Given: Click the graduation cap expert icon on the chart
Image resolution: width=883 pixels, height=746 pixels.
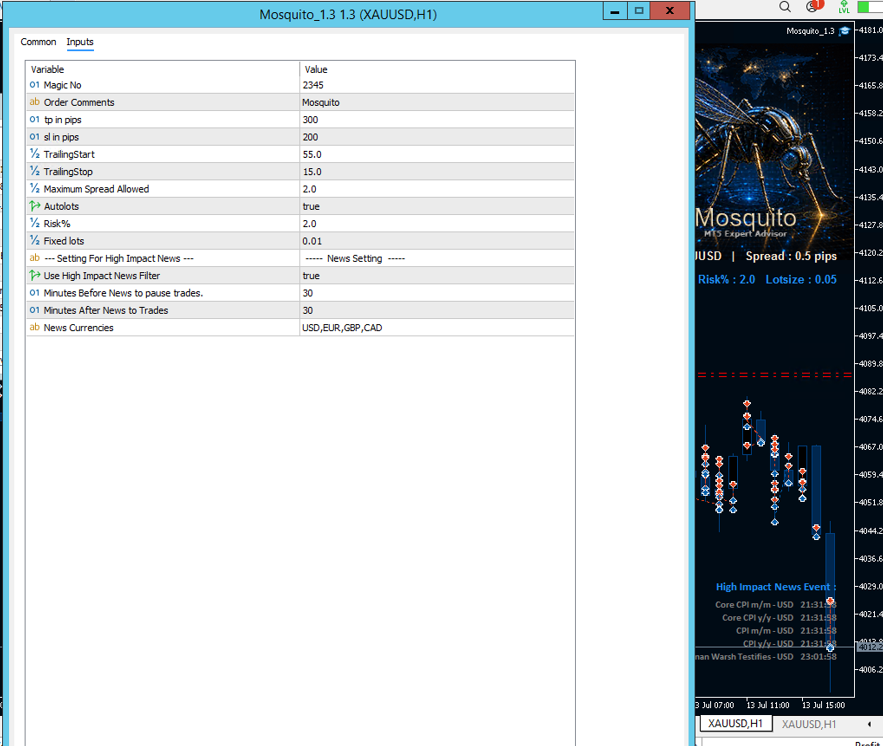Looking at the screenshot, I should 844,31.
